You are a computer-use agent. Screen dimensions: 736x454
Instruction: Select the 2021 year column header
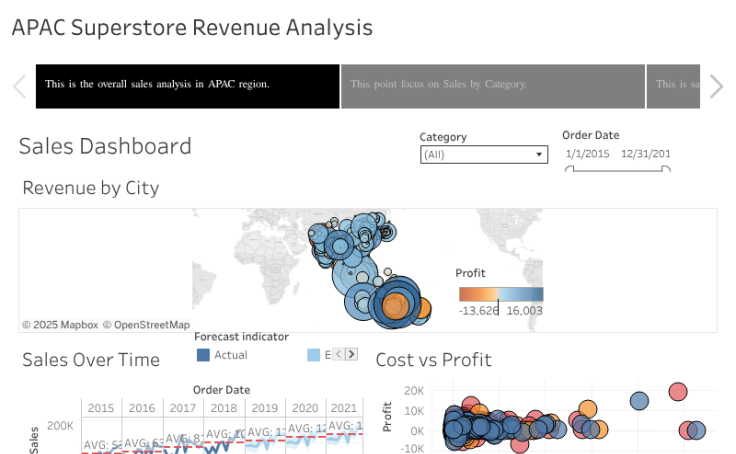pyautogui.click(x=343, y=408)
